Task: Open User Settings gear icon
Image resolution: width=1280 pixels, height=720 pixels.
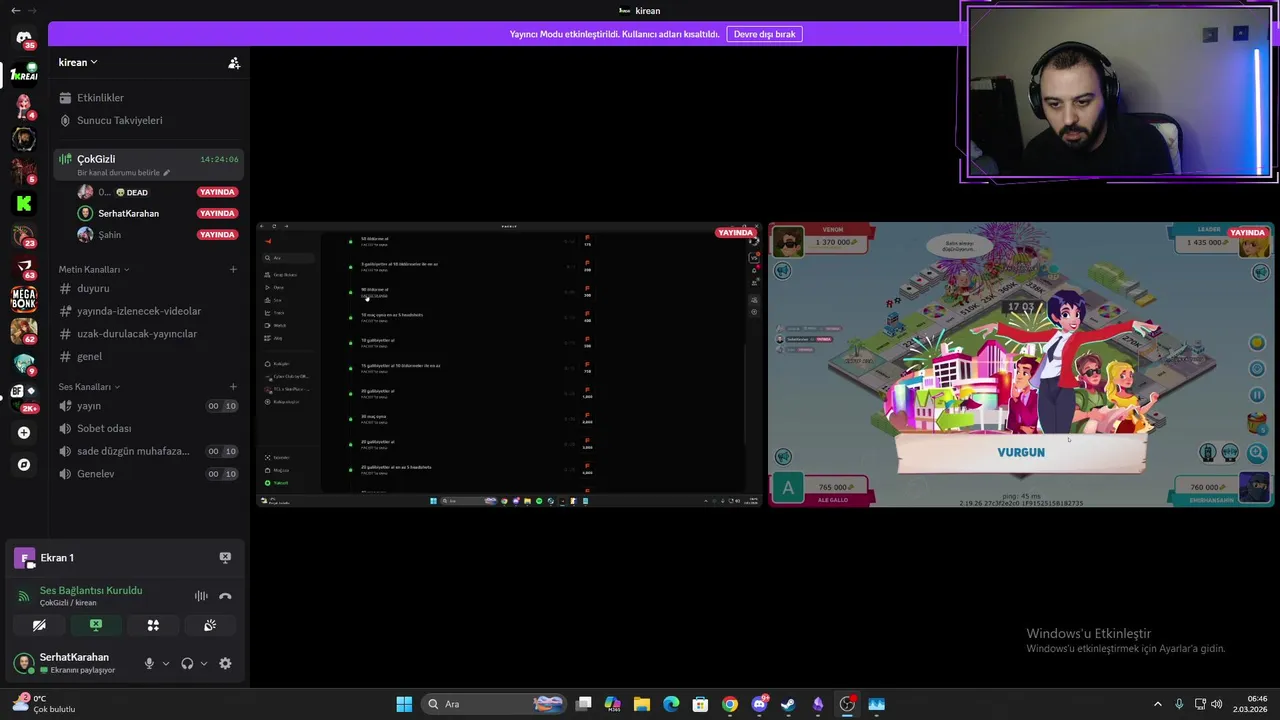Action: [225, 663]
